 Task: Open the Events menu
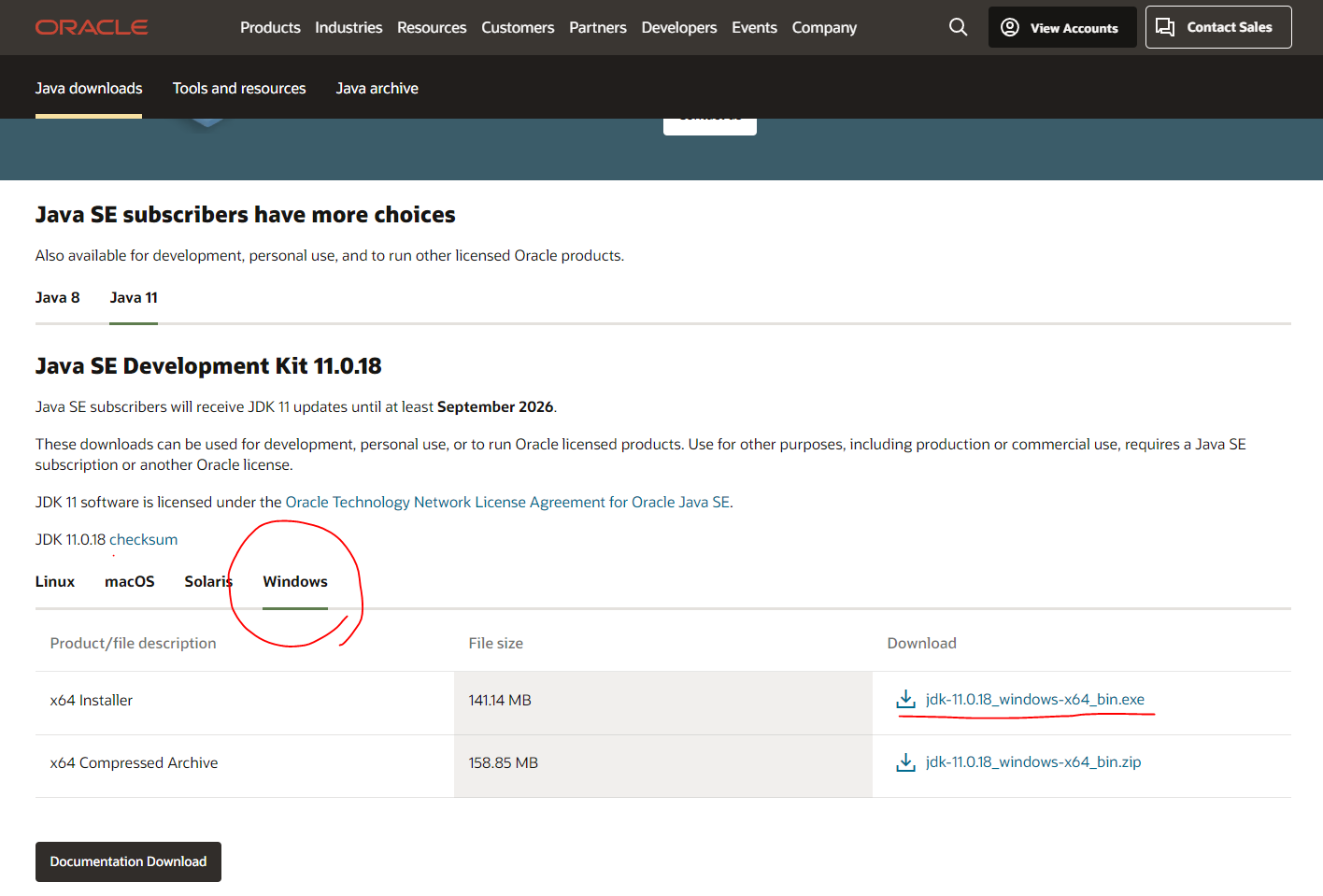[x=754, y=27]
